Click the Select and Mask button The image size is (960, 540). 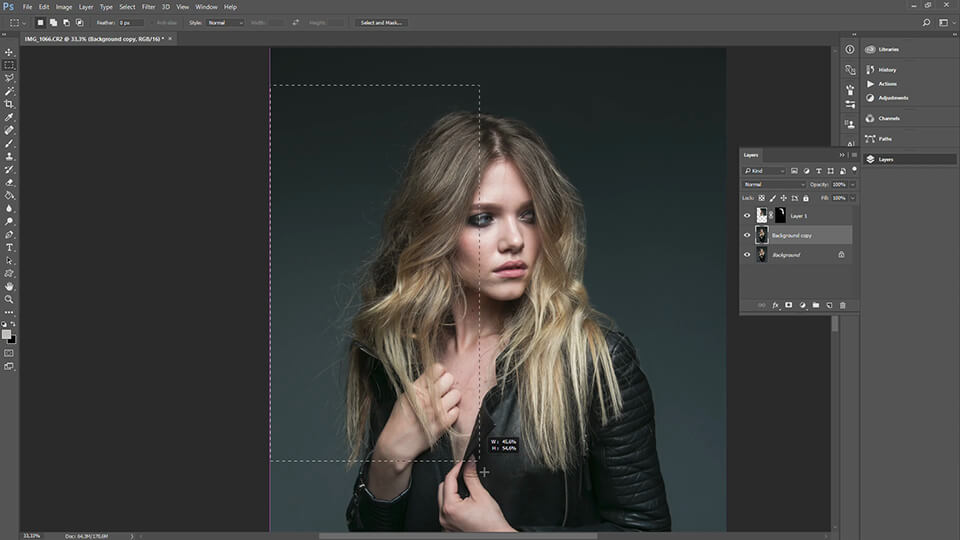pyautogui.click(x=381, y=23)
